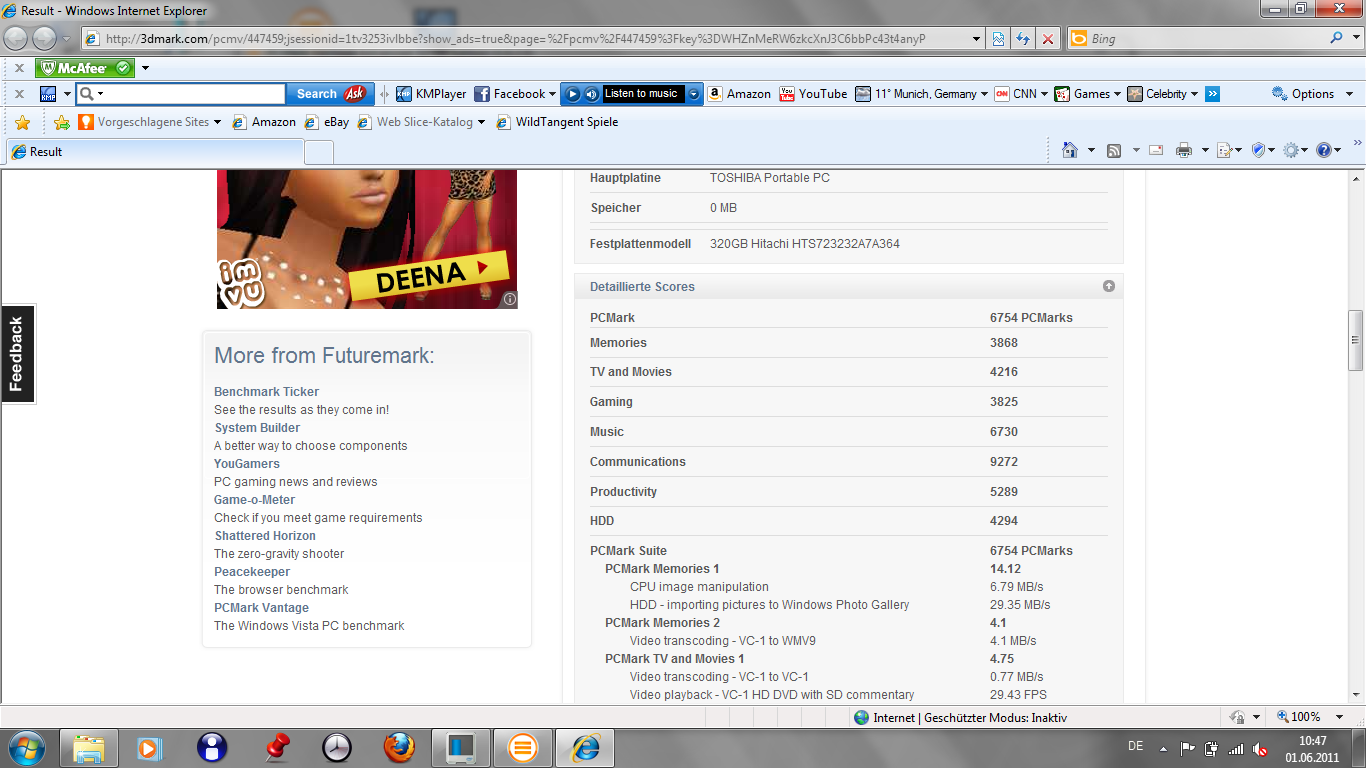Open Vorgeschlagene Sites favorites dropdown
This screenshot has height=768, width=1366.
click(x=217, y=122)
